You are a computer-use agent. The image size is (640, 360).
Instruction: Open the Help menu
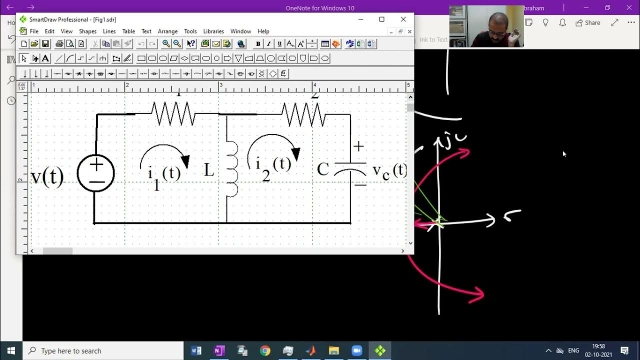(263, 31)
